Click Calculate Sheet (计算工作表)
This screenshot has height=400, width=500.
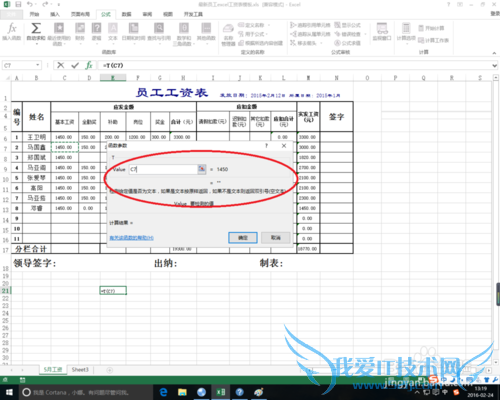coord(433,40)
